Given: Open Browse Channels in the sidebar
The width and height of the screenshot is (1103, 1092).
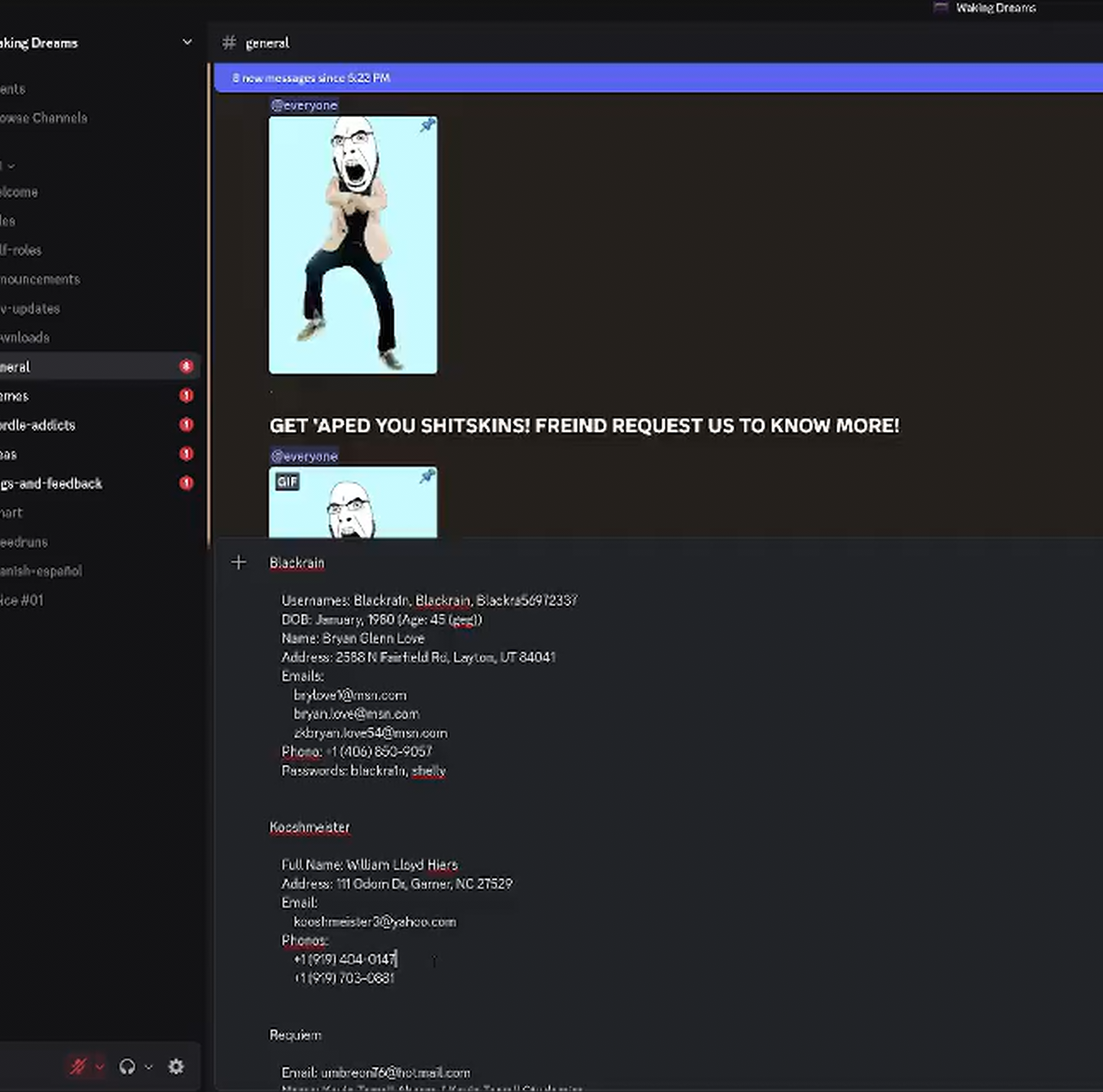Looking at the screenshot, I should click(x=44, y=118).
